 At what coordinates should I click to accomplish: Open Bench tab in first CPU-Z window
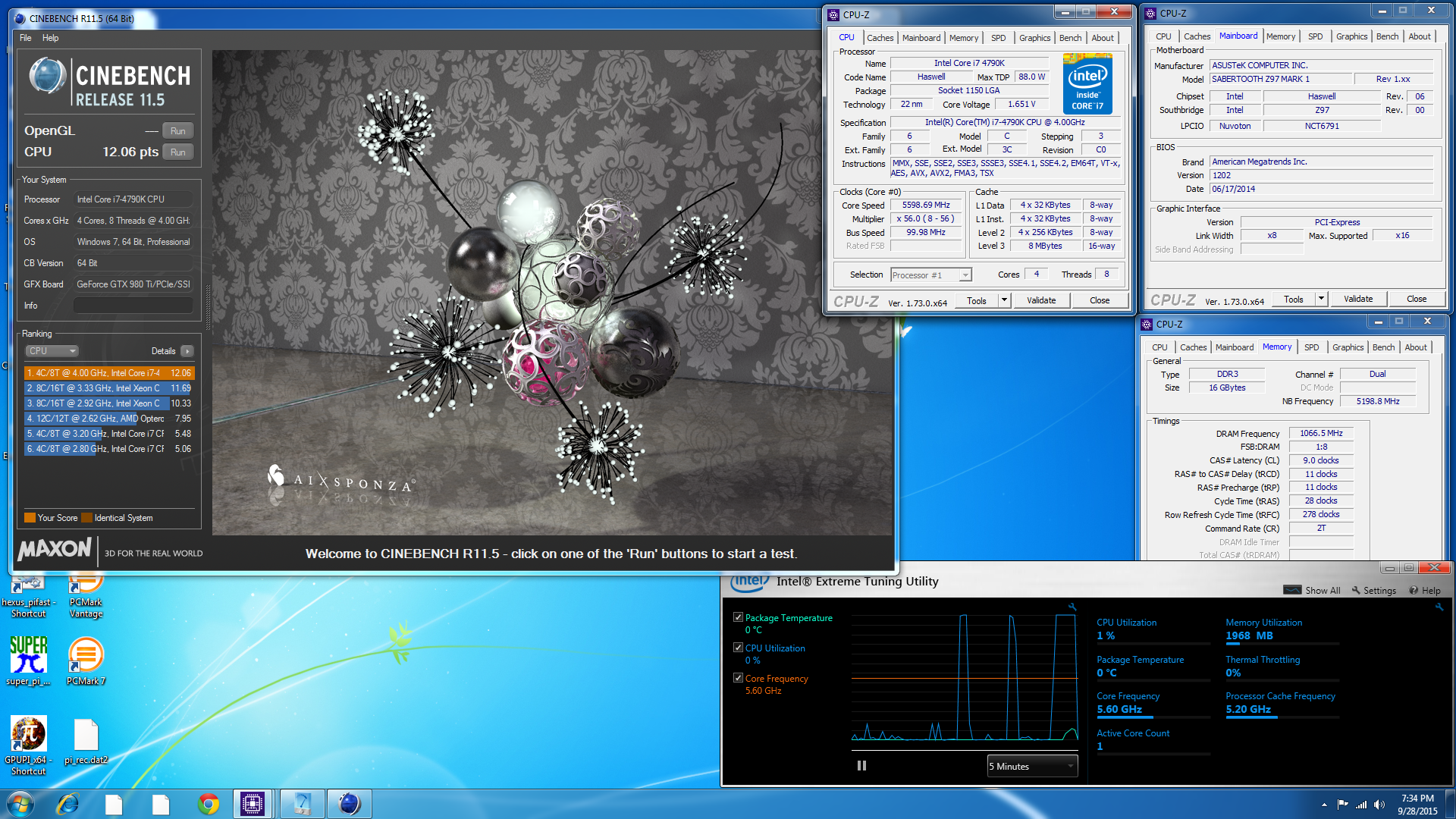(1070, 38)
